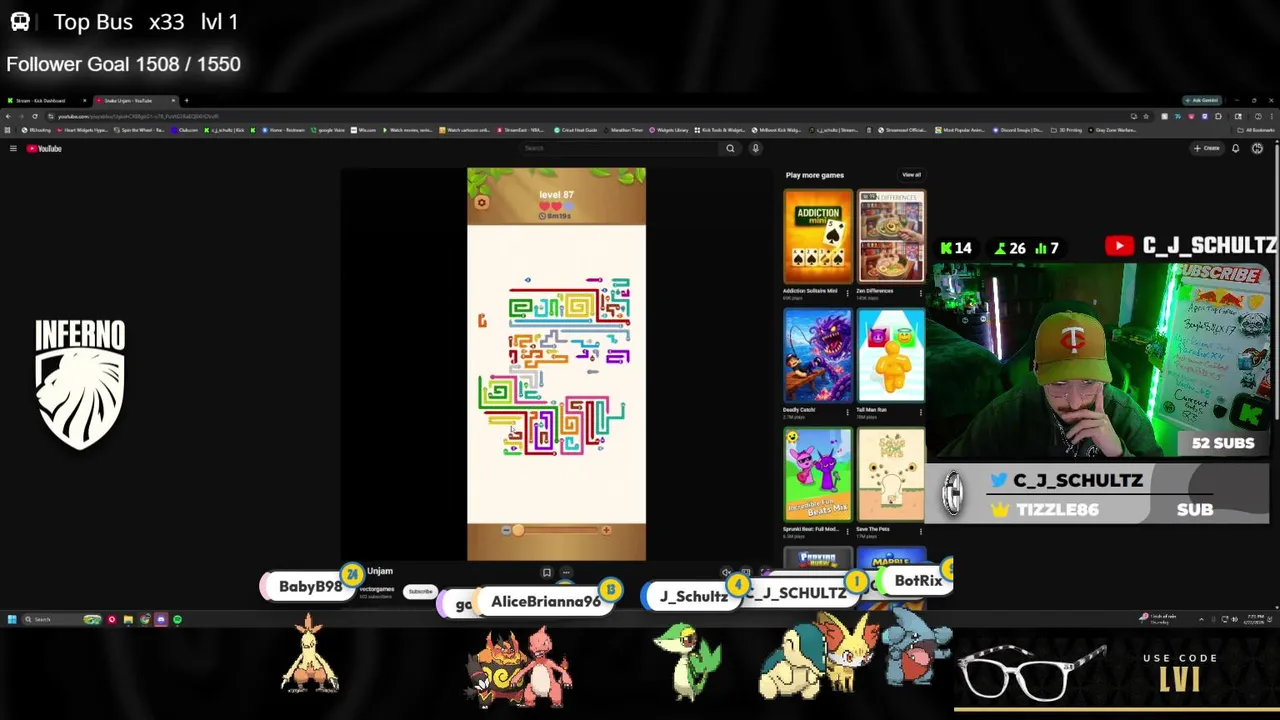Open Save The Pets game thumbnail
This screenshot has width=1280, height=720.
coord(891,475)
